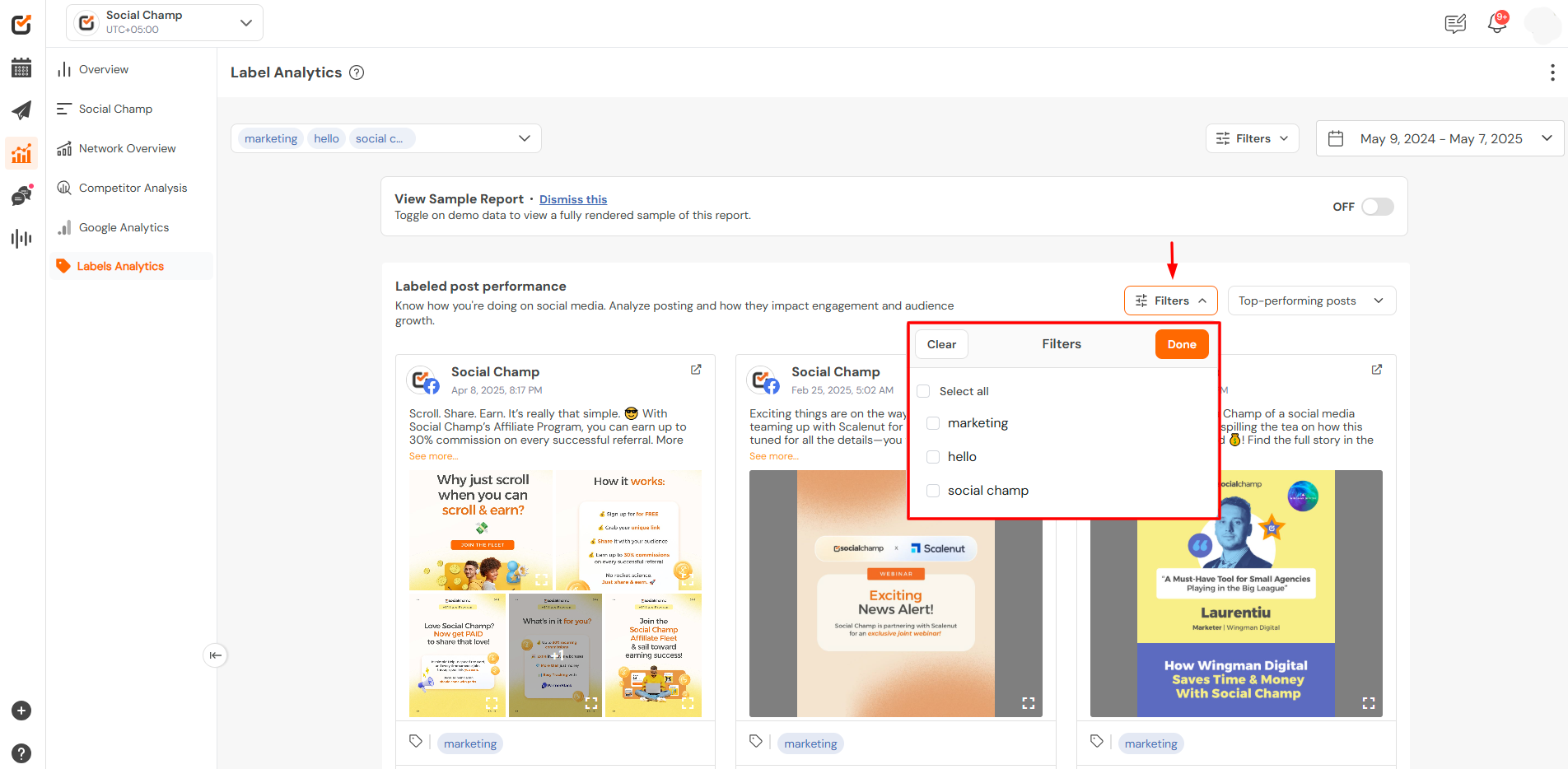The image size is (1568, 769).
Task: Open 'Love Social Champ?' affiliate image
Action: point(457,655)
